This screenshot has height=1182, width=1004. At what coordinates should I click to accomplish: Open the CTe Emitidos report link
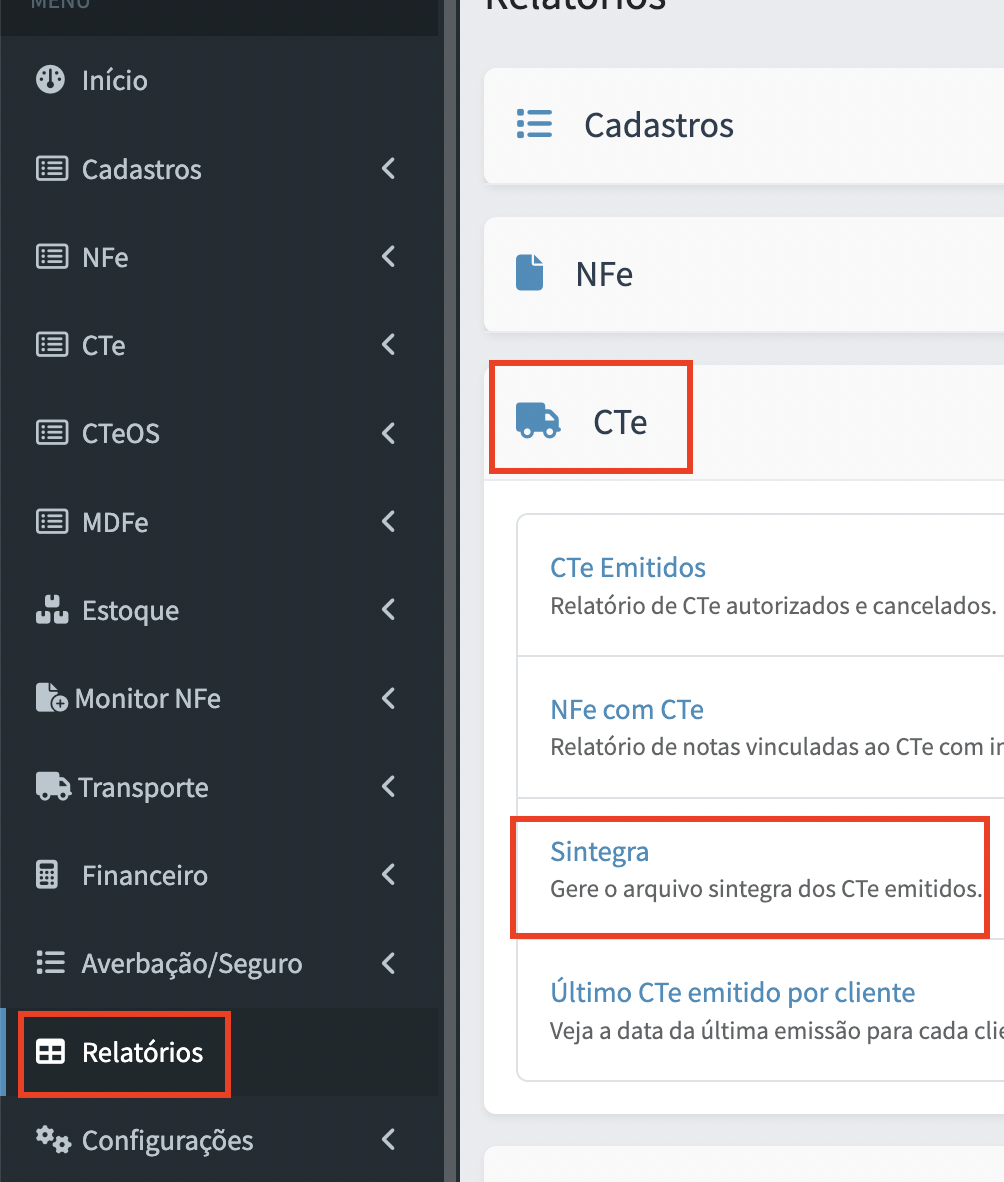628,568
